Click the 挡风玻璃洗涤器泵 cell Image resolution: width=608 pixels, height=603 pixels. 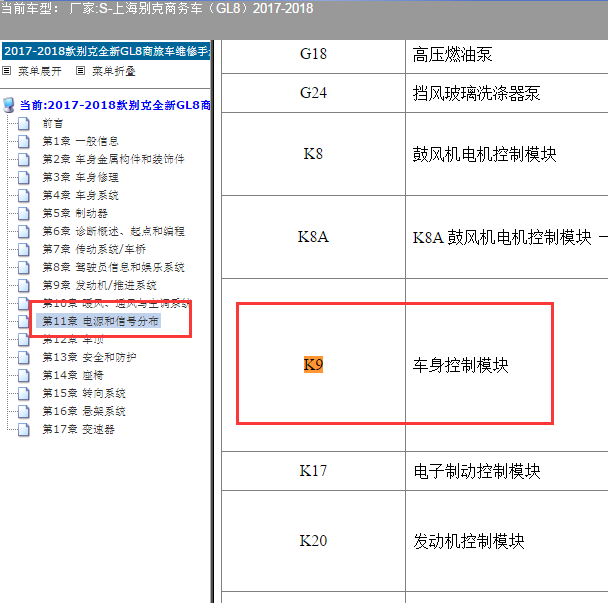506,93
